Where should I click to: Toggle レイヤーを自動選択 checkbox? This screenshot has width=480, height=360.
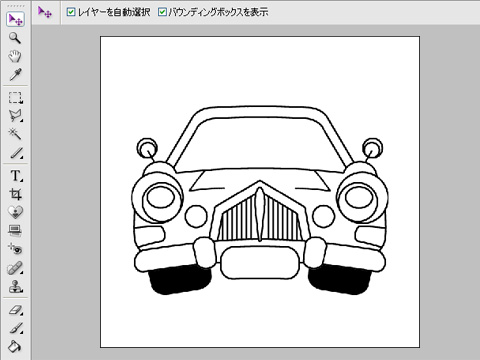(x=71, y=12)
